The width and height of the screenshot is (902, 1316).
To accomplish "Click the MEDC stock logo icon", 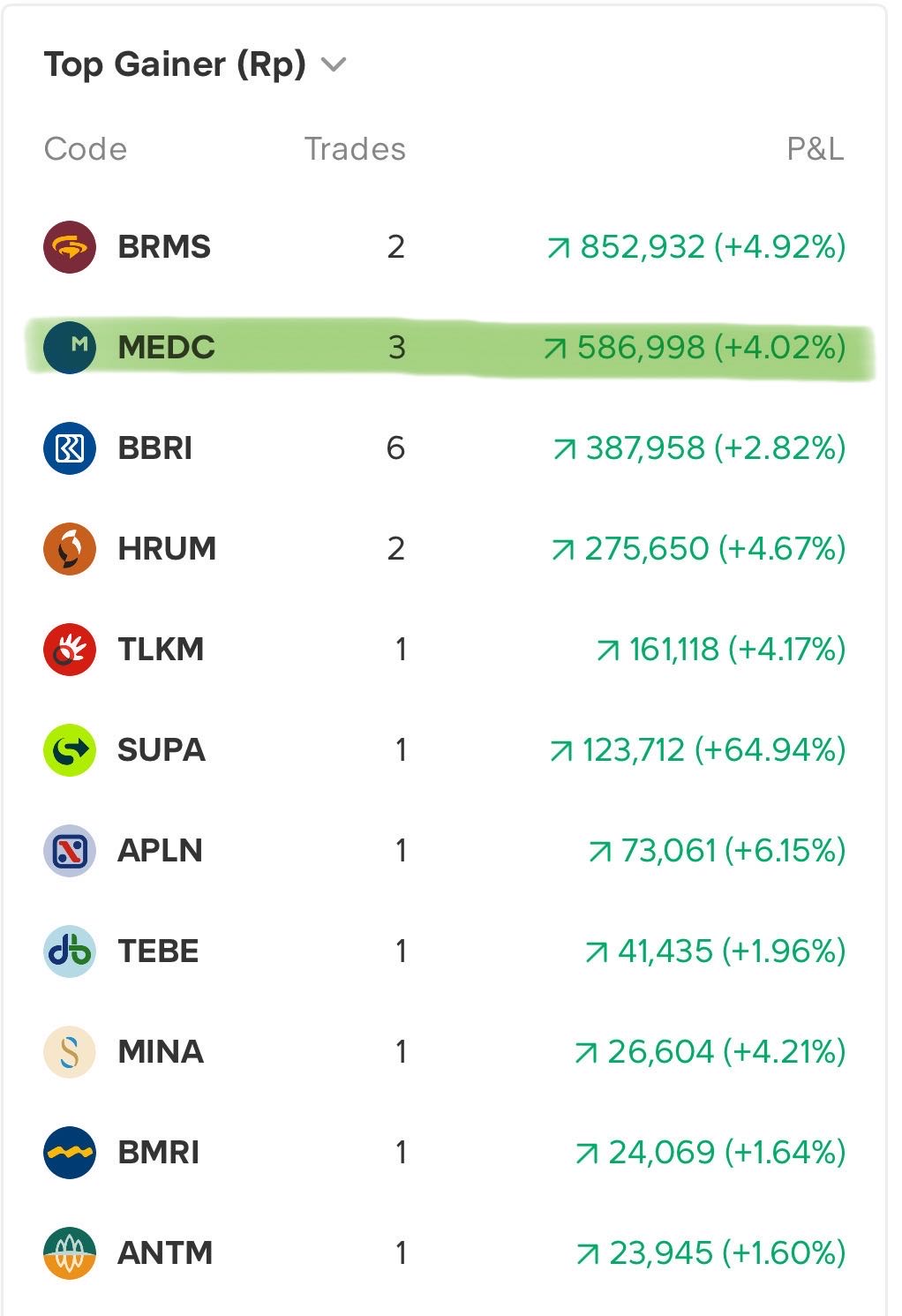I will point(70,347).
